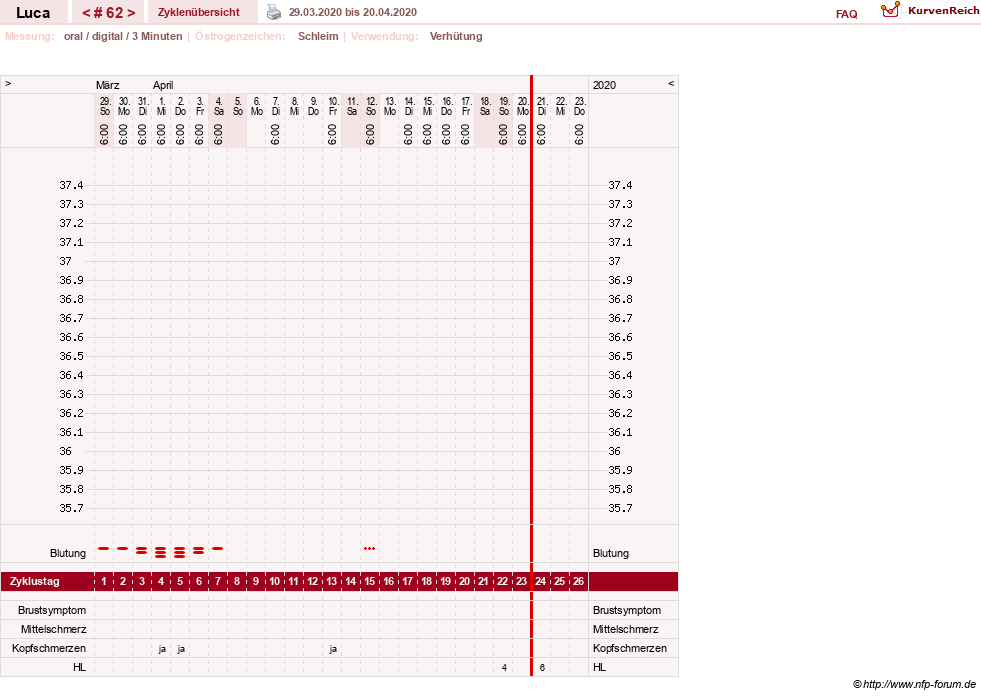The height and width of the screenshot is (696, 981).
Task: Collapse chart with the top-right < arrow
Action: (x=671, y=84)
